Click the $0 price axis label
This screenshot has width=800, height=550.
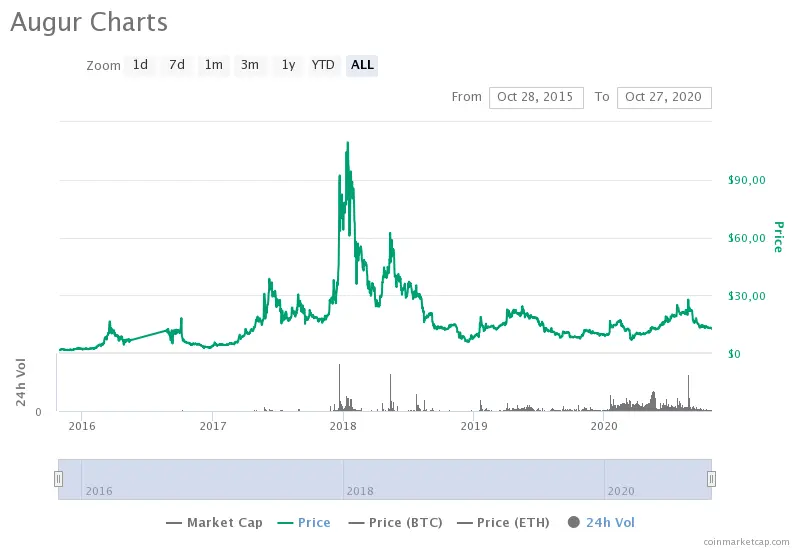734,354
